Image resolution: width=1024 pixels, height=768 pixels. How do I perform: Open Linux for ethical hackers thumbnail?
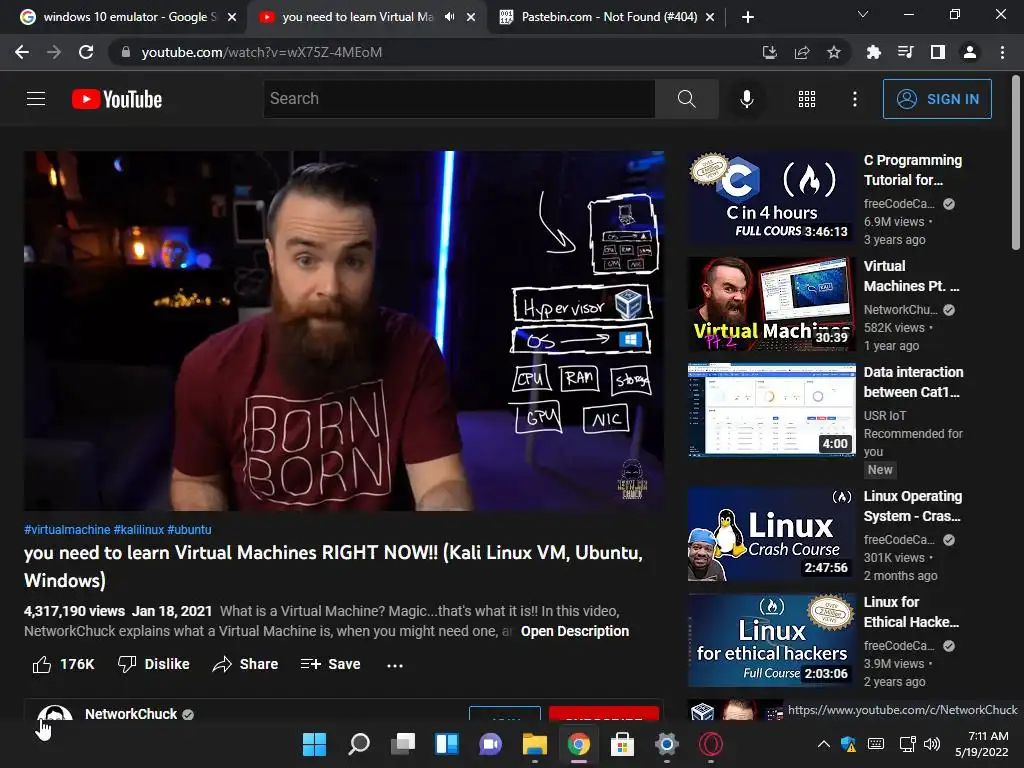pos(771,640)
